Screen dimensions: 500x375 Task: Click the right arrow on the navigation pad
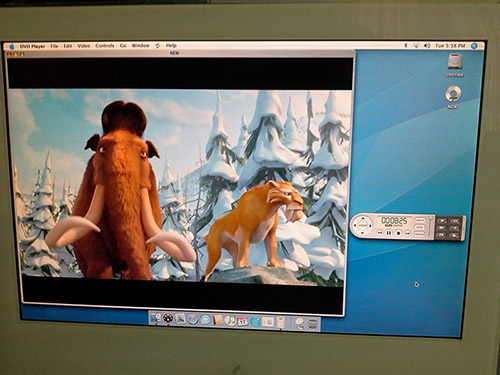(x=370, y=226)
